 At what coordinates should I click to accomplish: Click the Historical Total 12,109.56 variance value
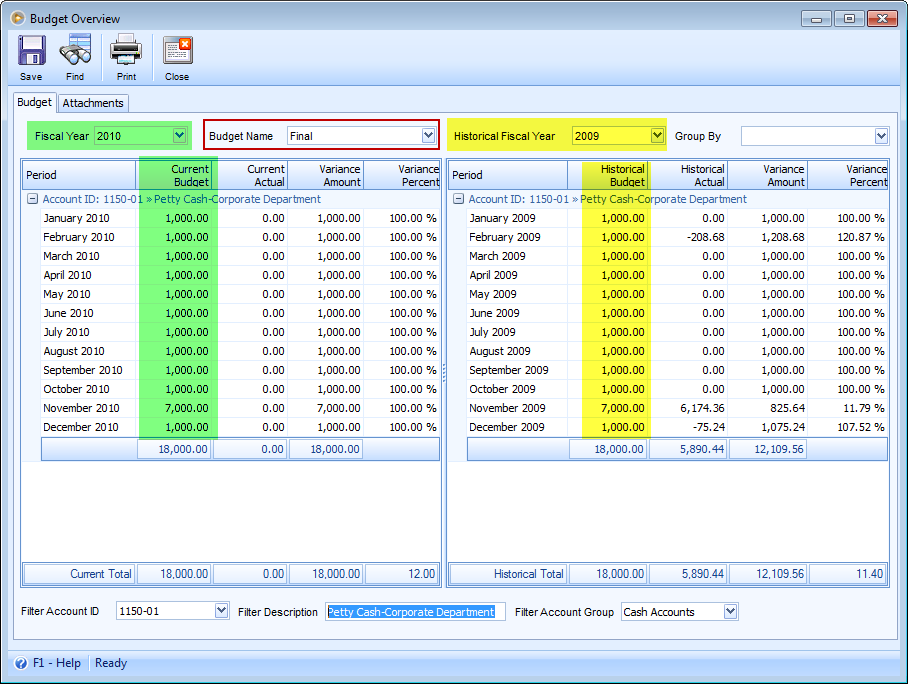(x=768, y=574)
